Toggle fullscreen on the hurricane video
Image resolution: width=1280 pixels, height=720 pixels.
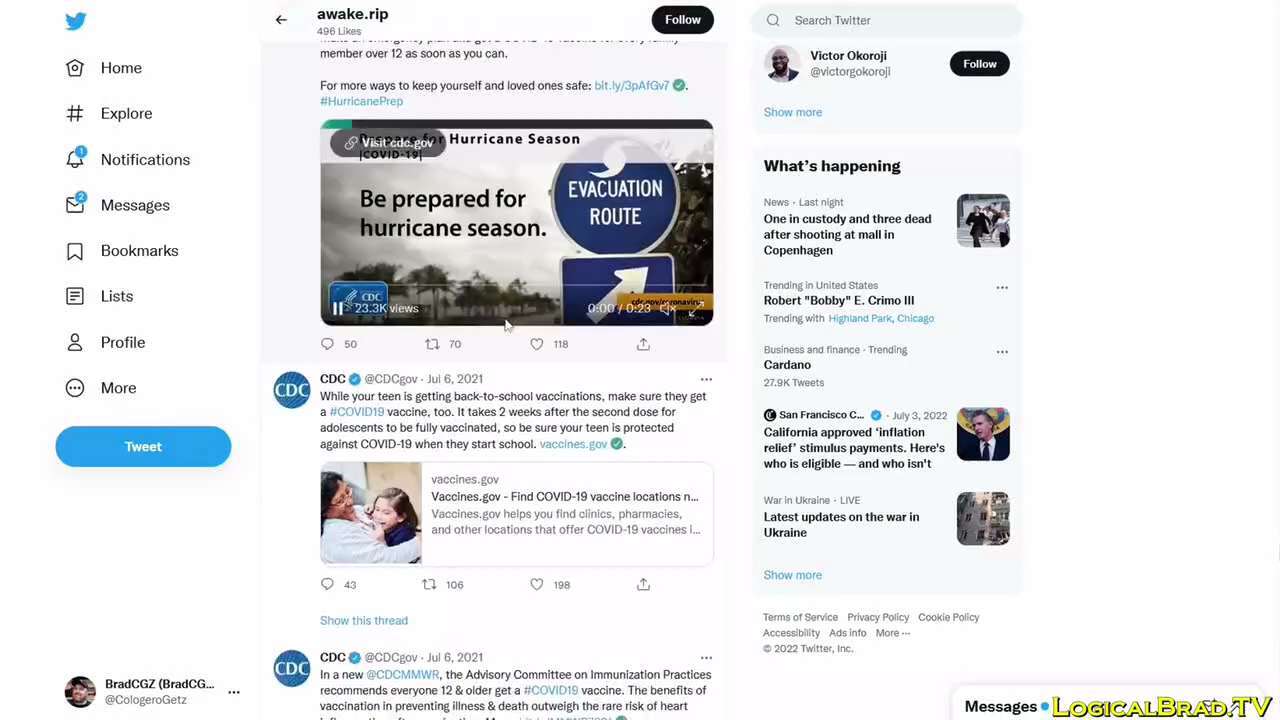coord(696,308)
